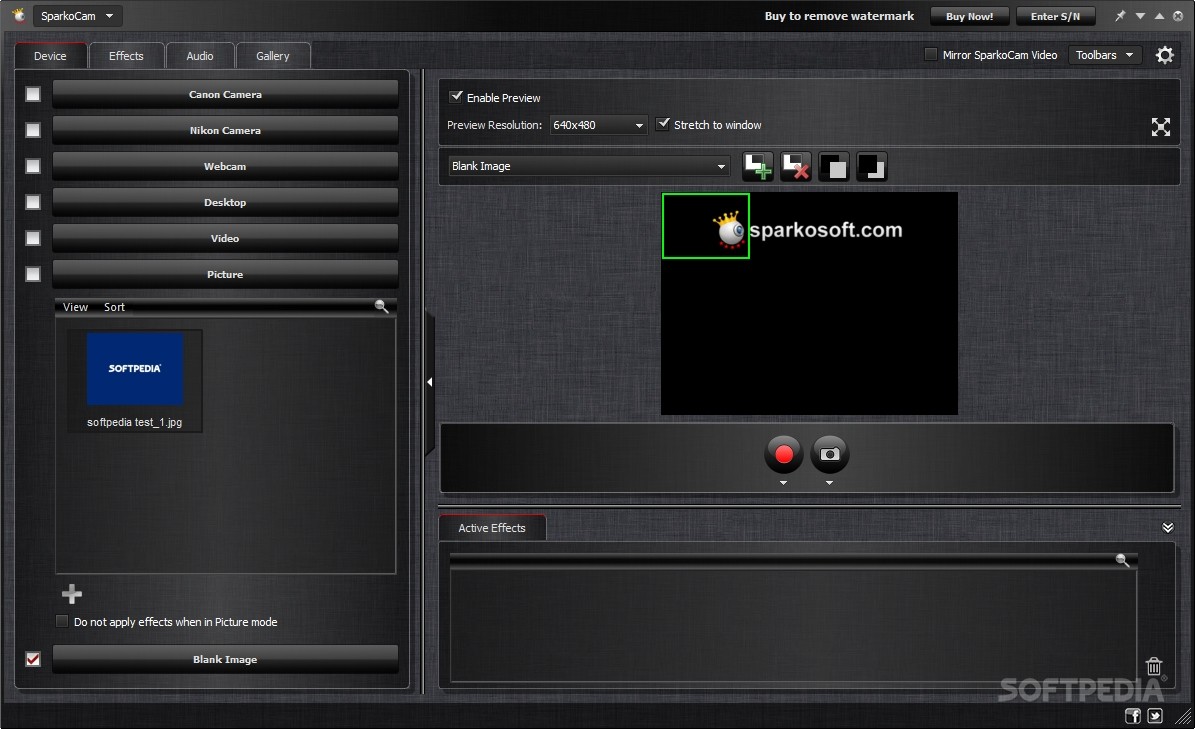Screen dimensions: 1195x729
Task: Open fullscreen preview with the expand arrows icon
Action: pos(1161,126)
